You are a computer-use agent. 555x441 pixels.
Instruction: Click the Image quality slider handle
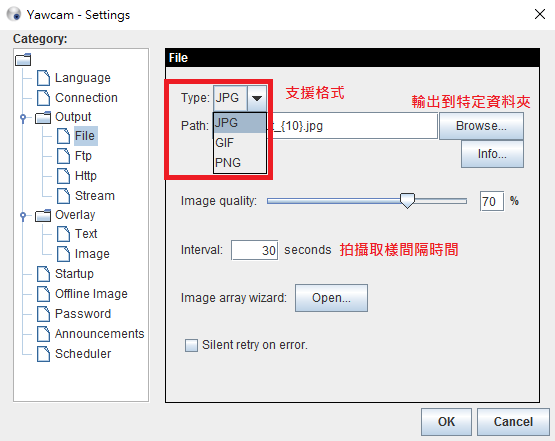(x=407, y=201)
